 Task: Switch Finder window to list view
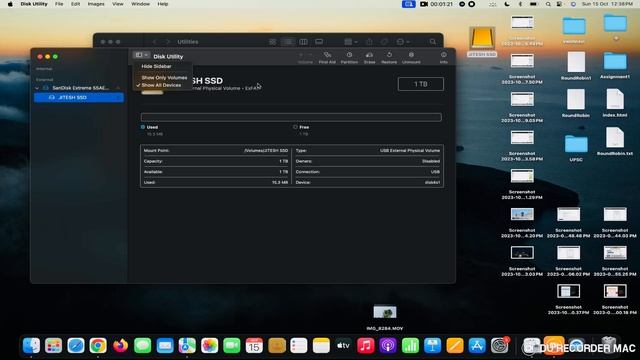288,42
